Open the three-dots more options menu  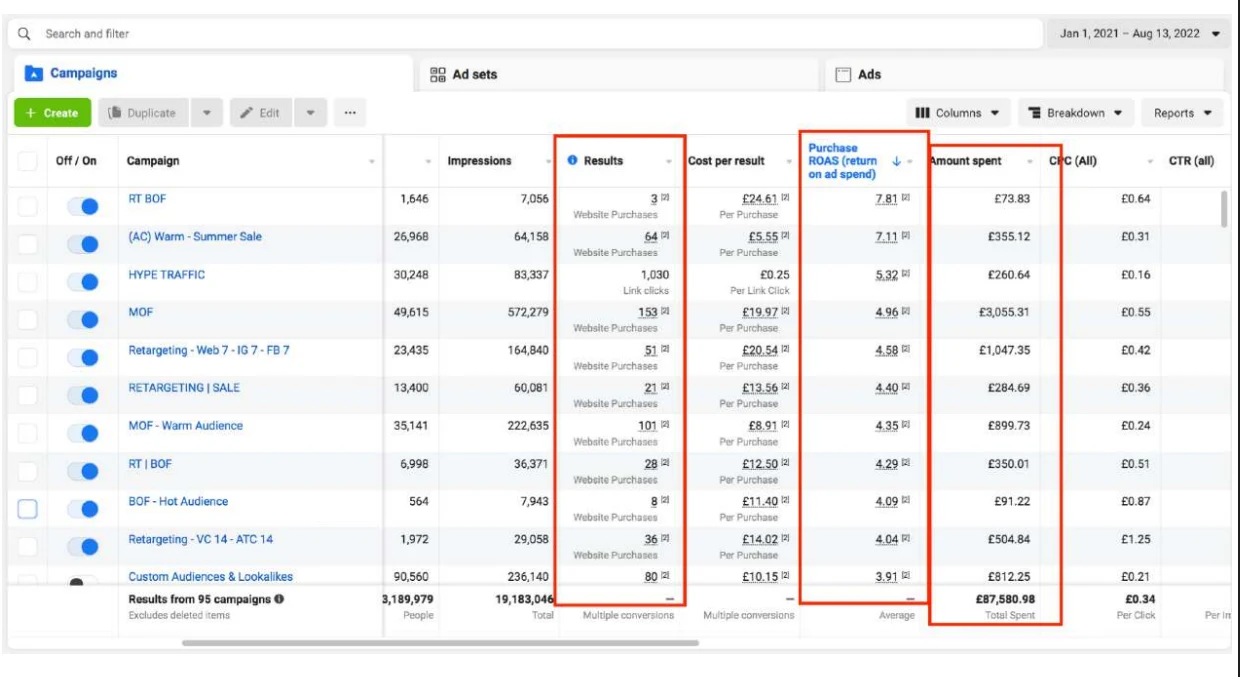[x=349, y=113]
